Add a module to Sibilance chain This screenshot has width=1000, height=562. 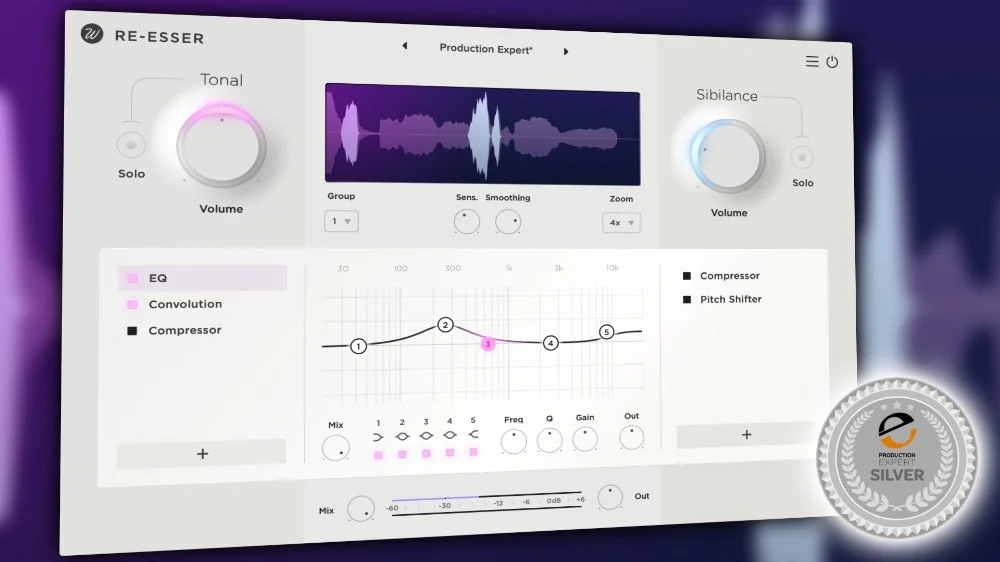pos(746,434)
